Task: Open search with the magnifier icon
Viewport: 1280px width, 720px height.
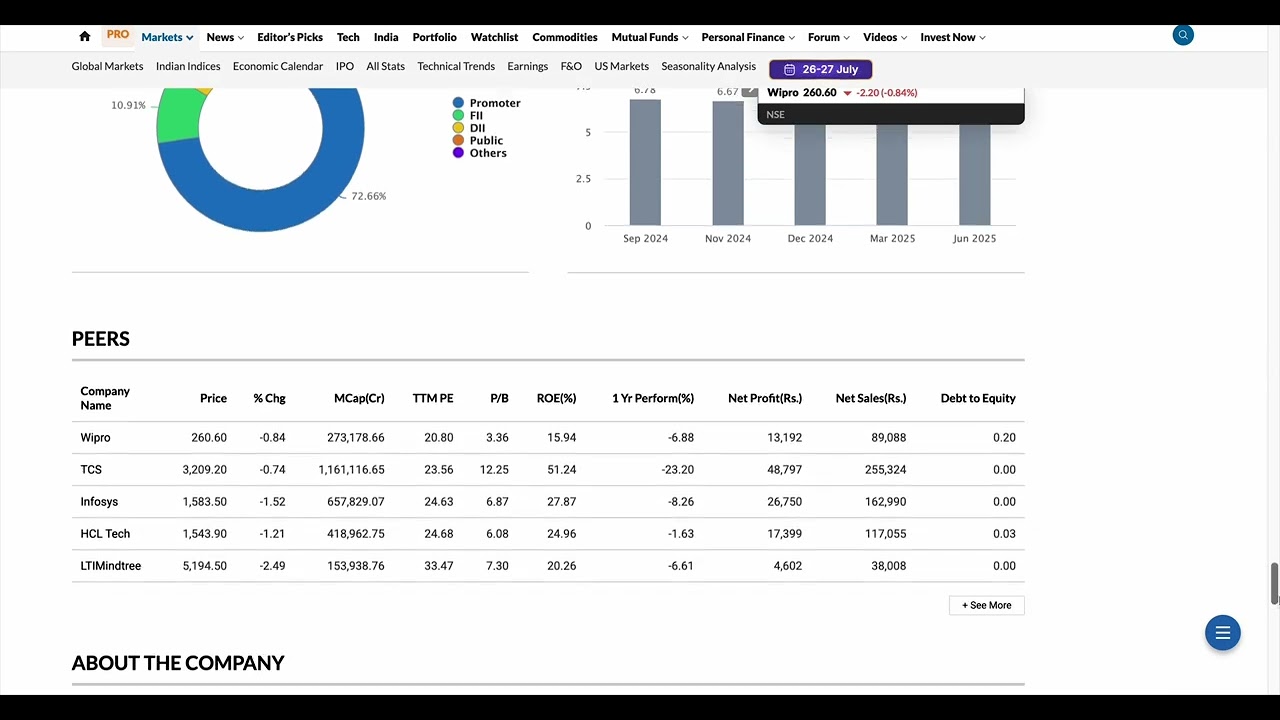Action: 1183,35
